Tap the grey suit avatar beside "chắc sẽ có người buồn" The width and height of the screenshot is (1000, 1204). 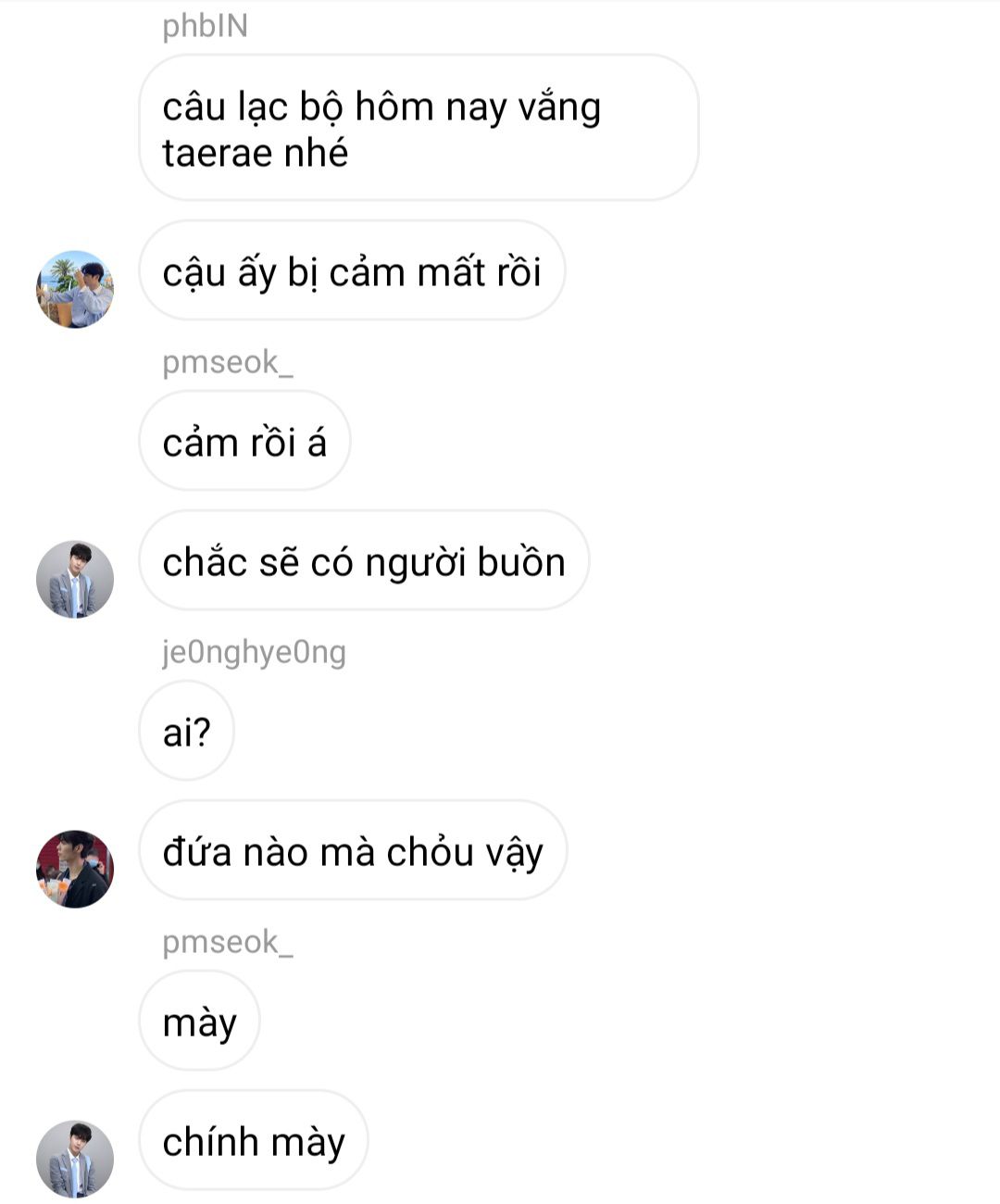click(75, 580)
